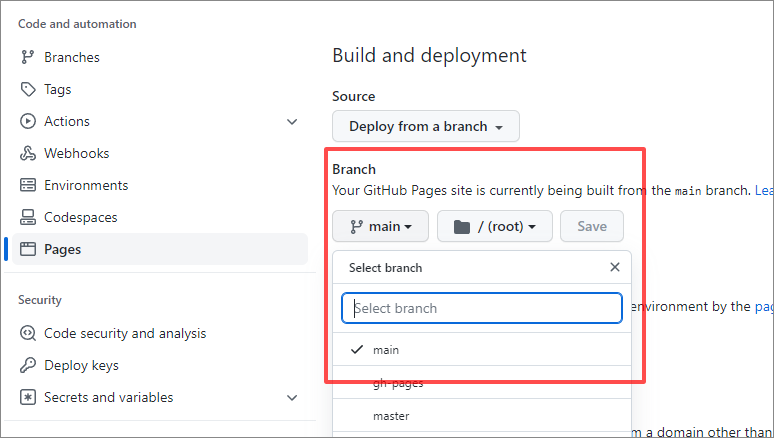Click the 'Security' section heading
774x438 pixels.
[x=40, y=300]
